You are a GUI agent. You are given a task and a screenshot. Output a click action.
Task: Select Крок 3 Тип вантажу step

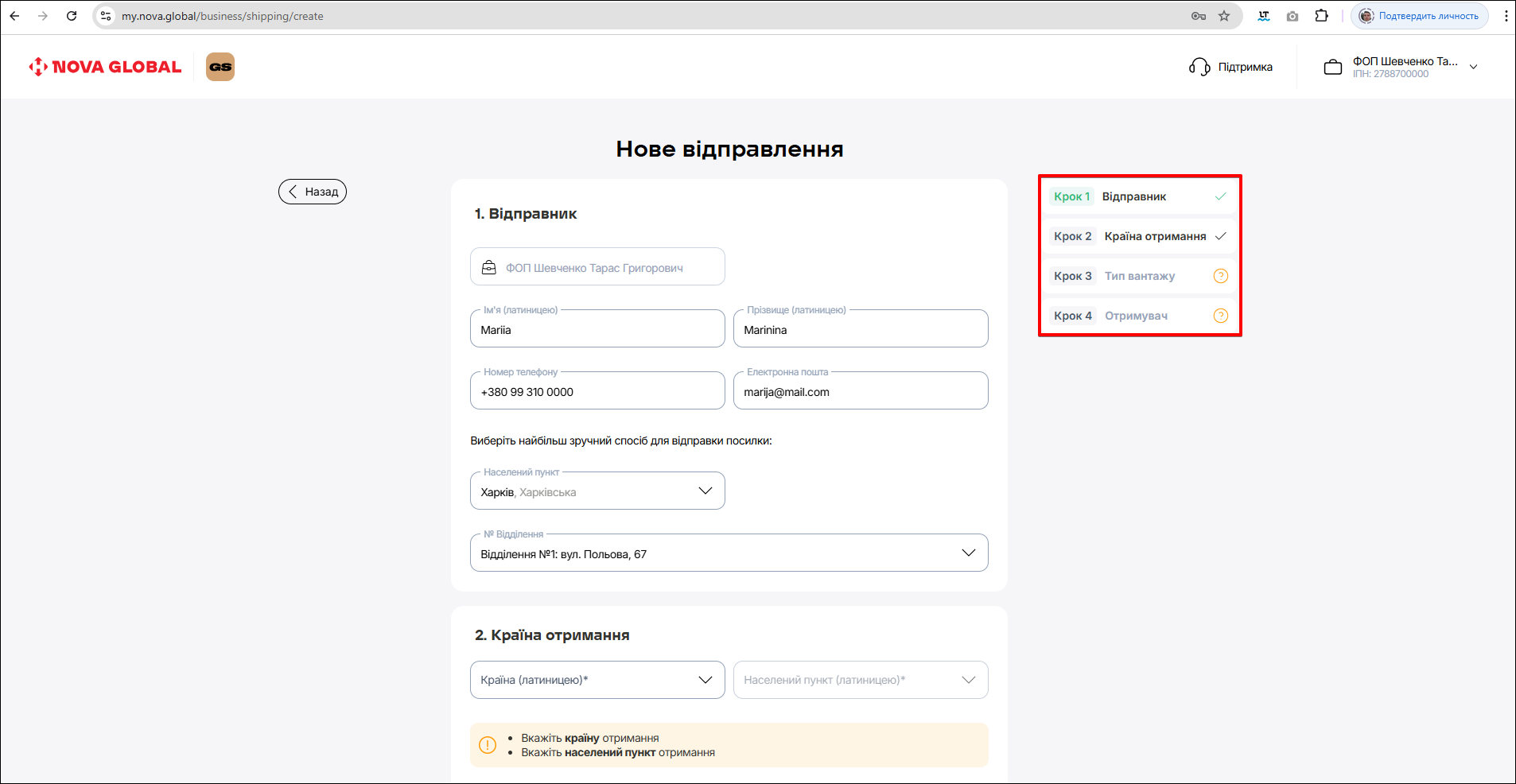[x=1139, y=276]
